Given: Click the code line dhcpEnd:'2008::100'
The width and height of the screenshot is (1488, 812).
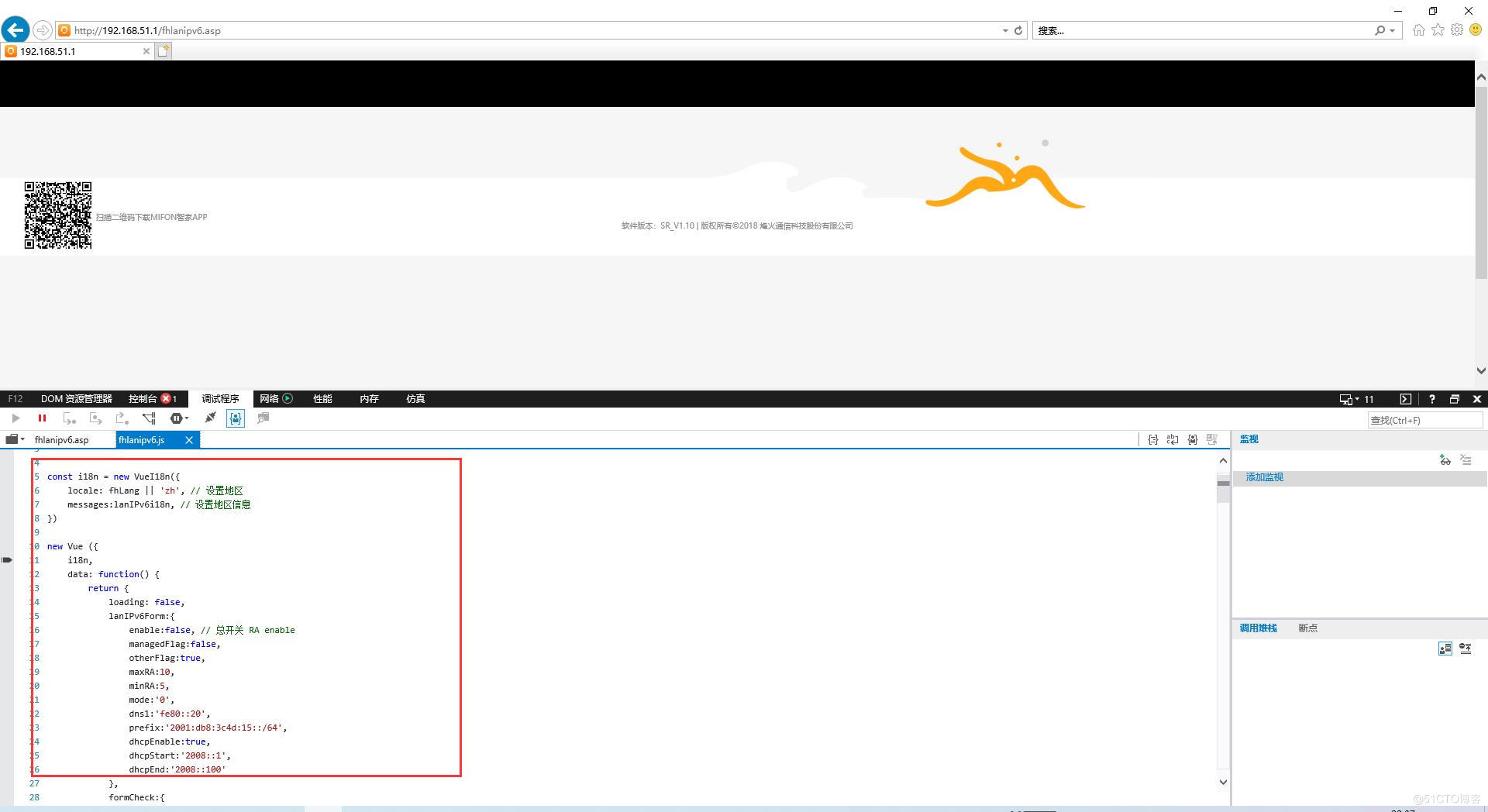Looking at the screenshot, I should tap(177, 769).
